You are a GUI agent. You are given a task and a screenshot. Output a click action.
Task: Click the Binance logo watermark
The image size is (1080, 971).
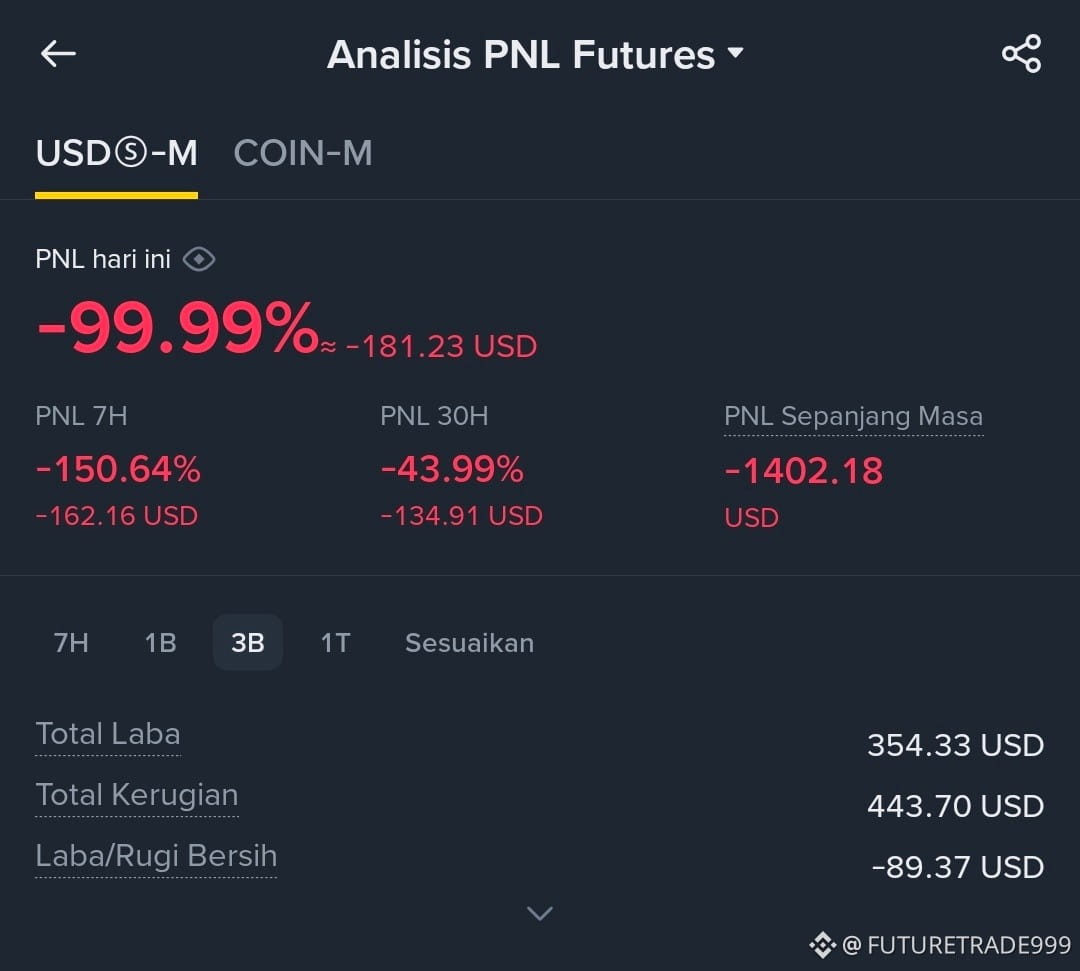point(822,945)
